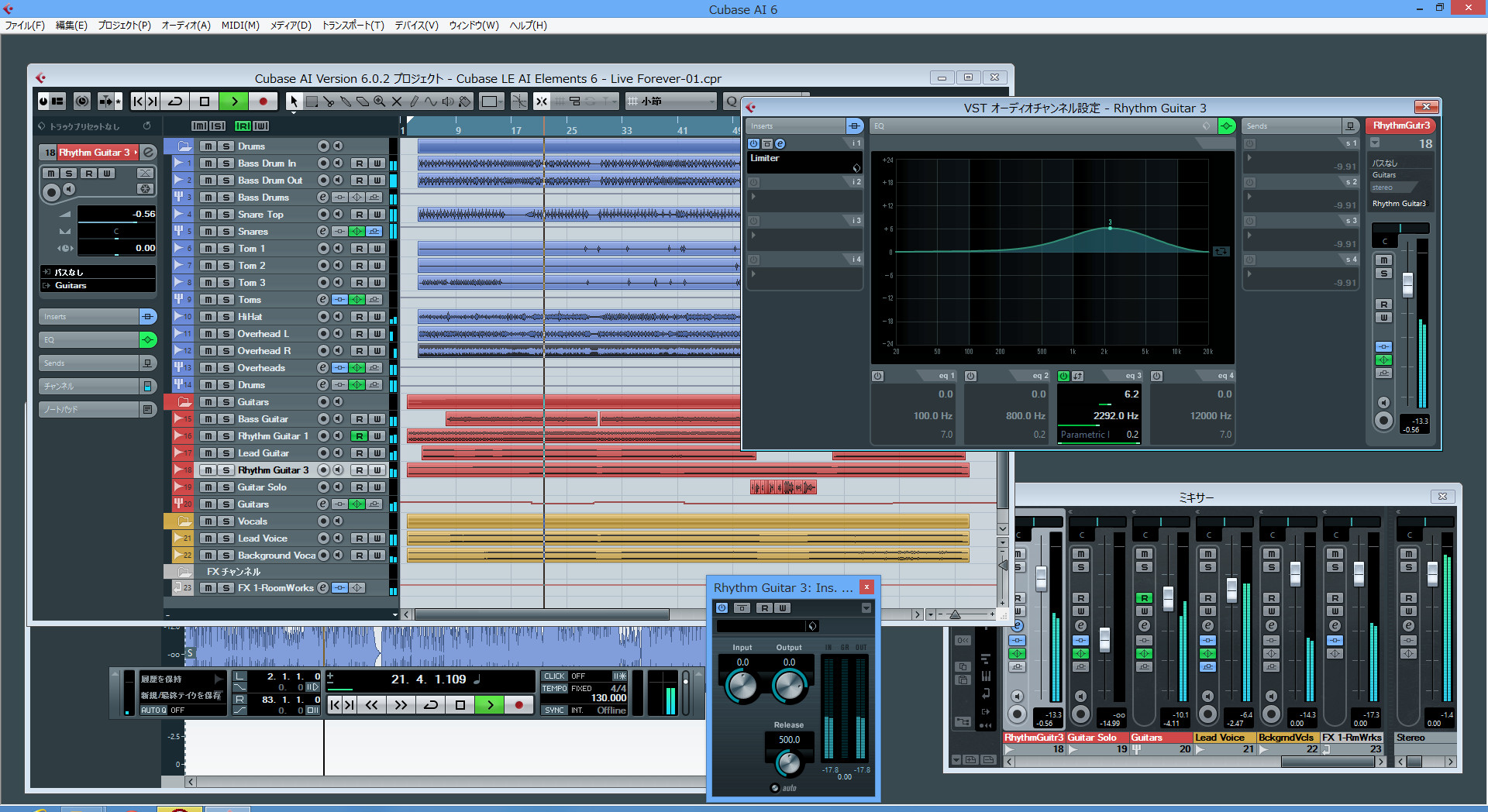This screenshot has width=1488, height=812.
Task: Adjust Limiter Release knob
Action: point(788,763)
